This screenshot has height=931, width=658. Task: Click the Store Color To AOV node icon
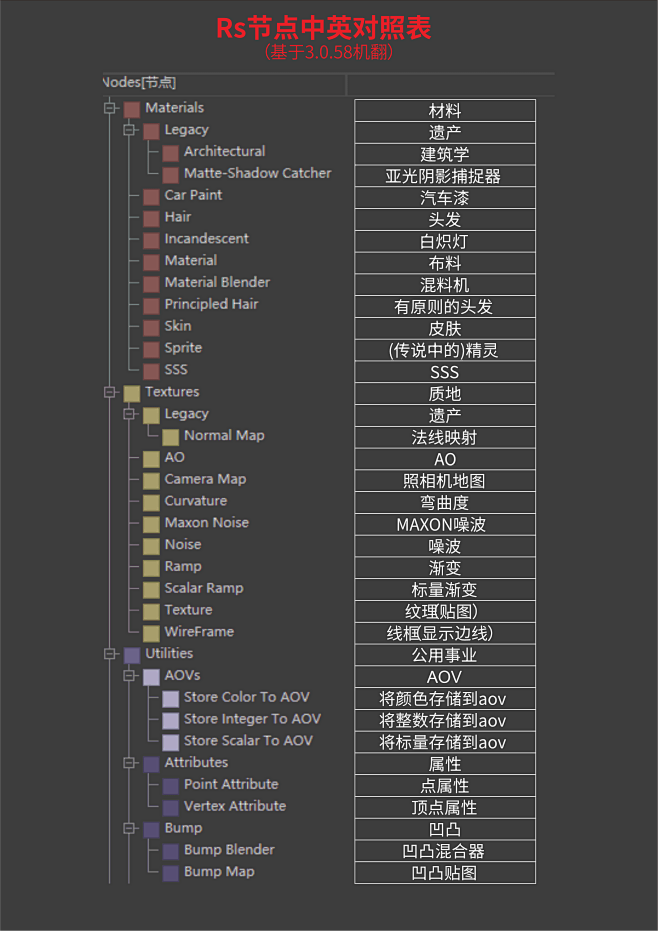pos(170,697)
